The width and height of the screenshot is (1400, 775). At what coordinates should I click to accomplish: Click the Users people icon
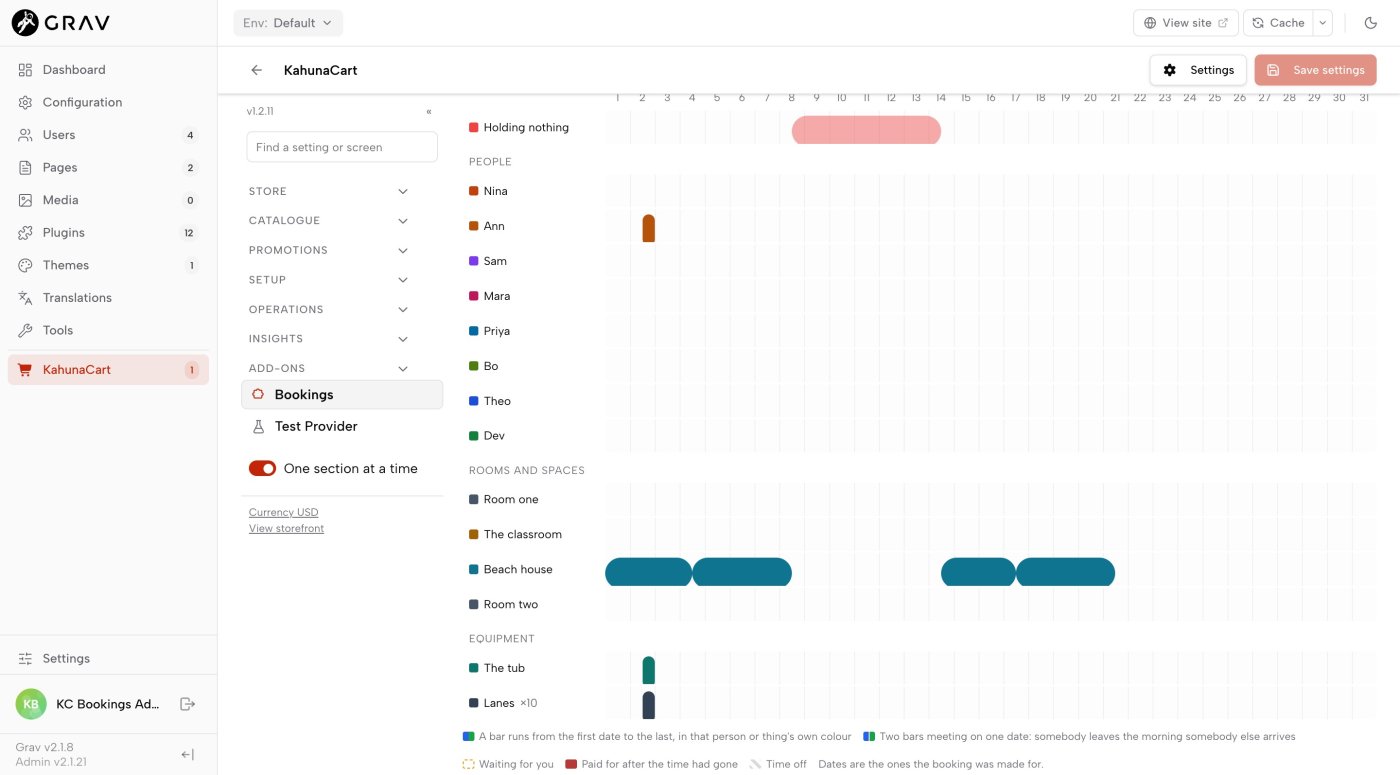pyautogui.click(x=25, y=135)
